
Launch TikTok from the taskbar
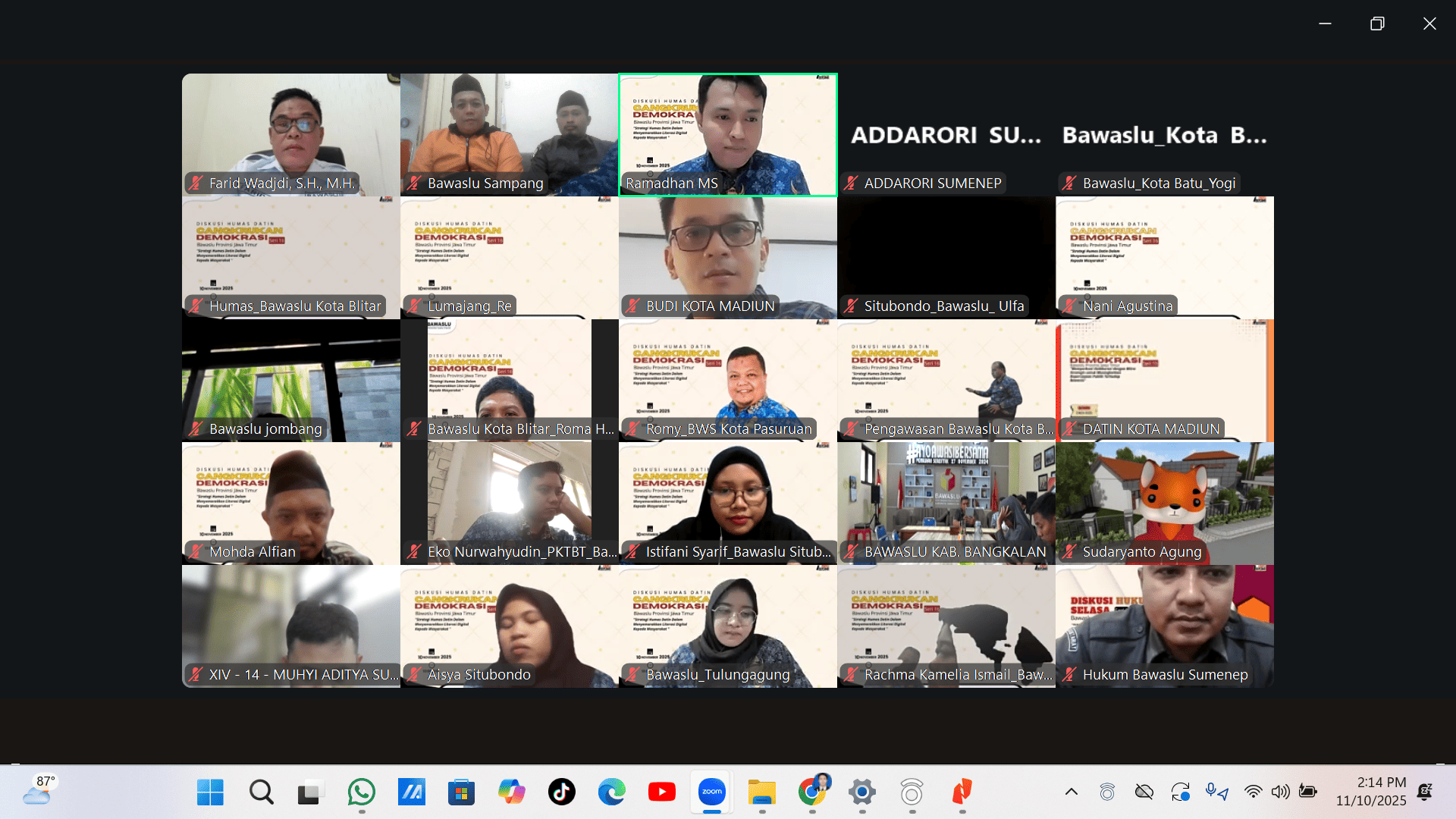click(x=561, y=792)
